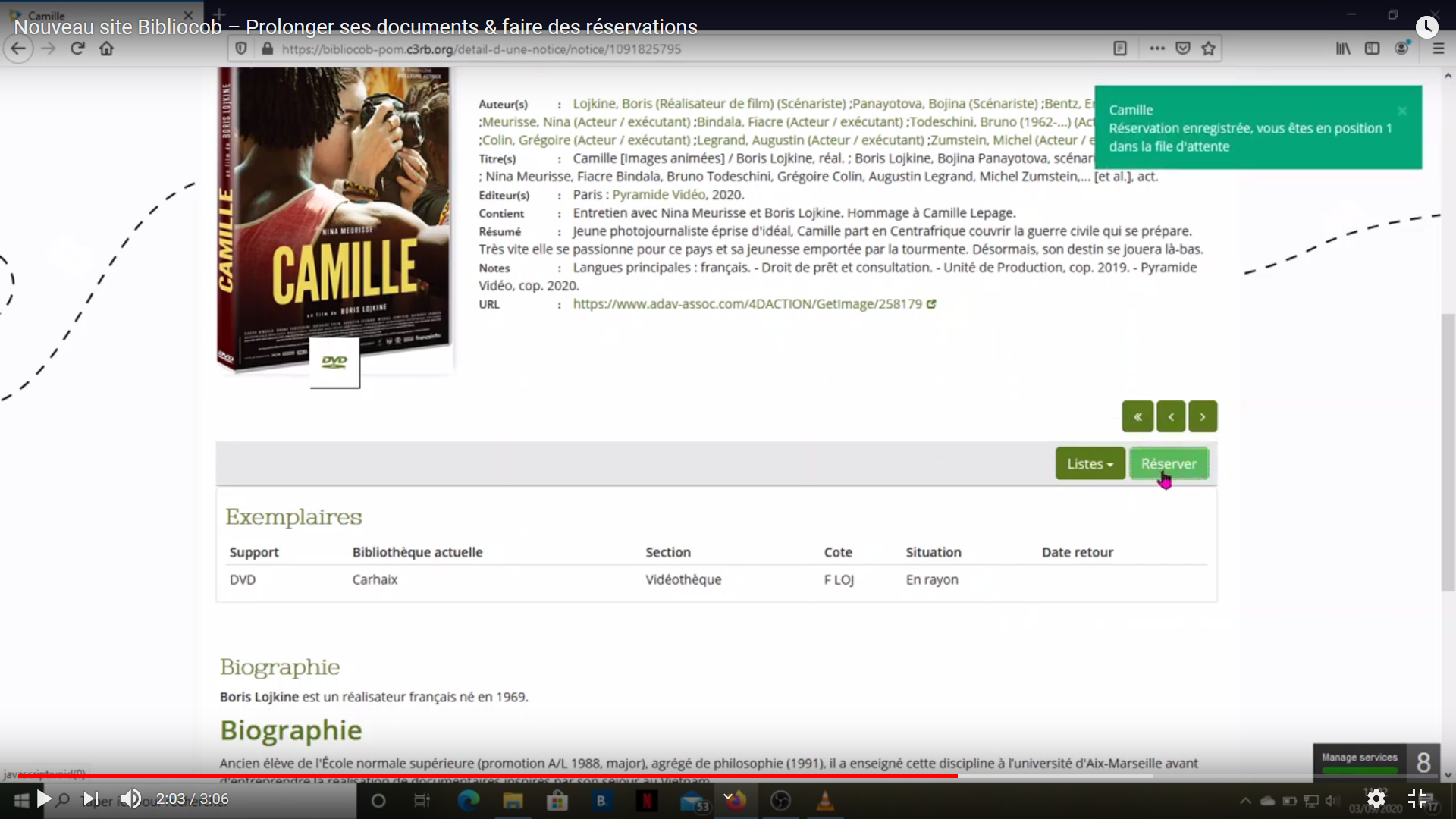This screenshot has width=1456, height=819.
Task: Open video settings gear
Action: point(1376,799)
